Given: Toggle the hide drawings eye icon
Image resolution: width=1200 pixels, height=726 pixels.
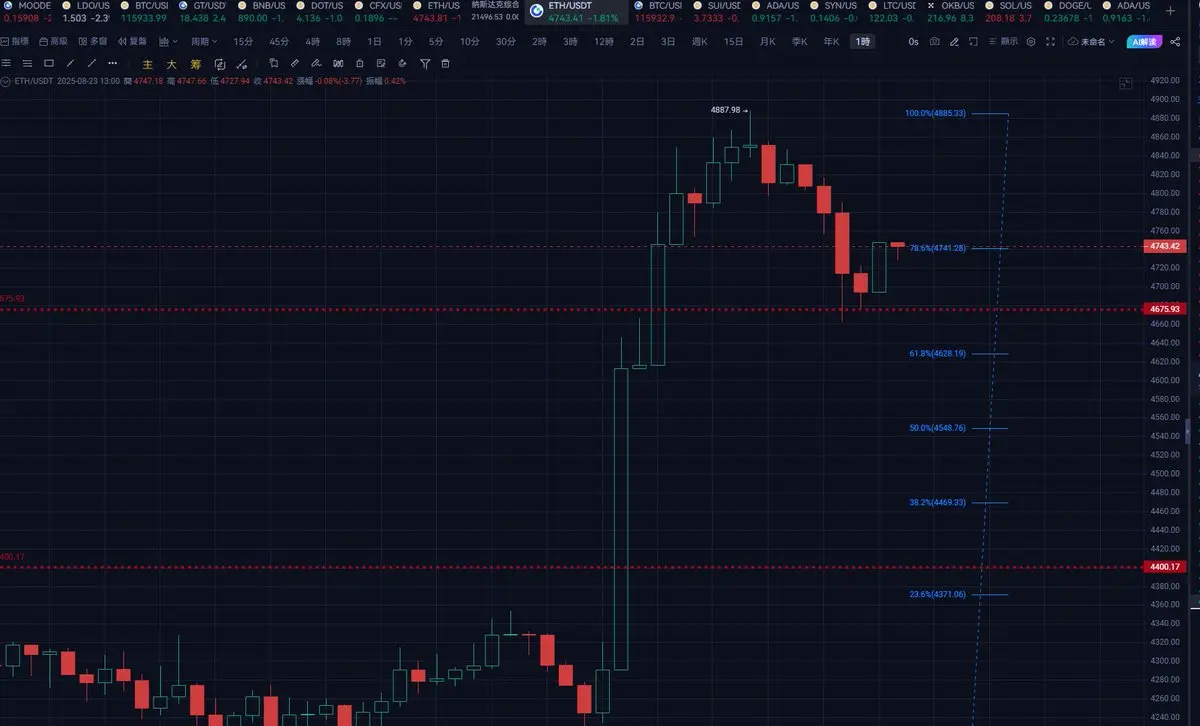Looking at the screenshot, I should pos(241,64).
